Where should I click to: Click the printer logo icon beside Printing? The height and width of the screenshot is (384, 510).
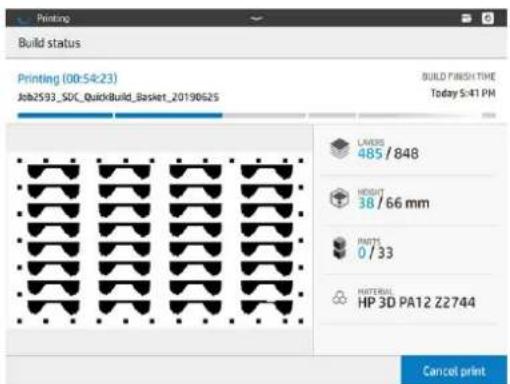23,20
